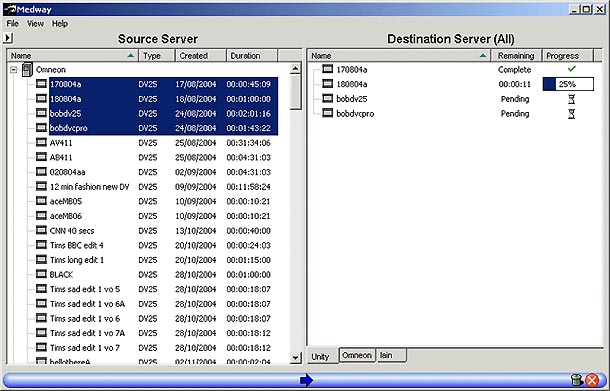Click the hourglass icon for bobdv25
The image size is (610, 391).
[571, 99]
